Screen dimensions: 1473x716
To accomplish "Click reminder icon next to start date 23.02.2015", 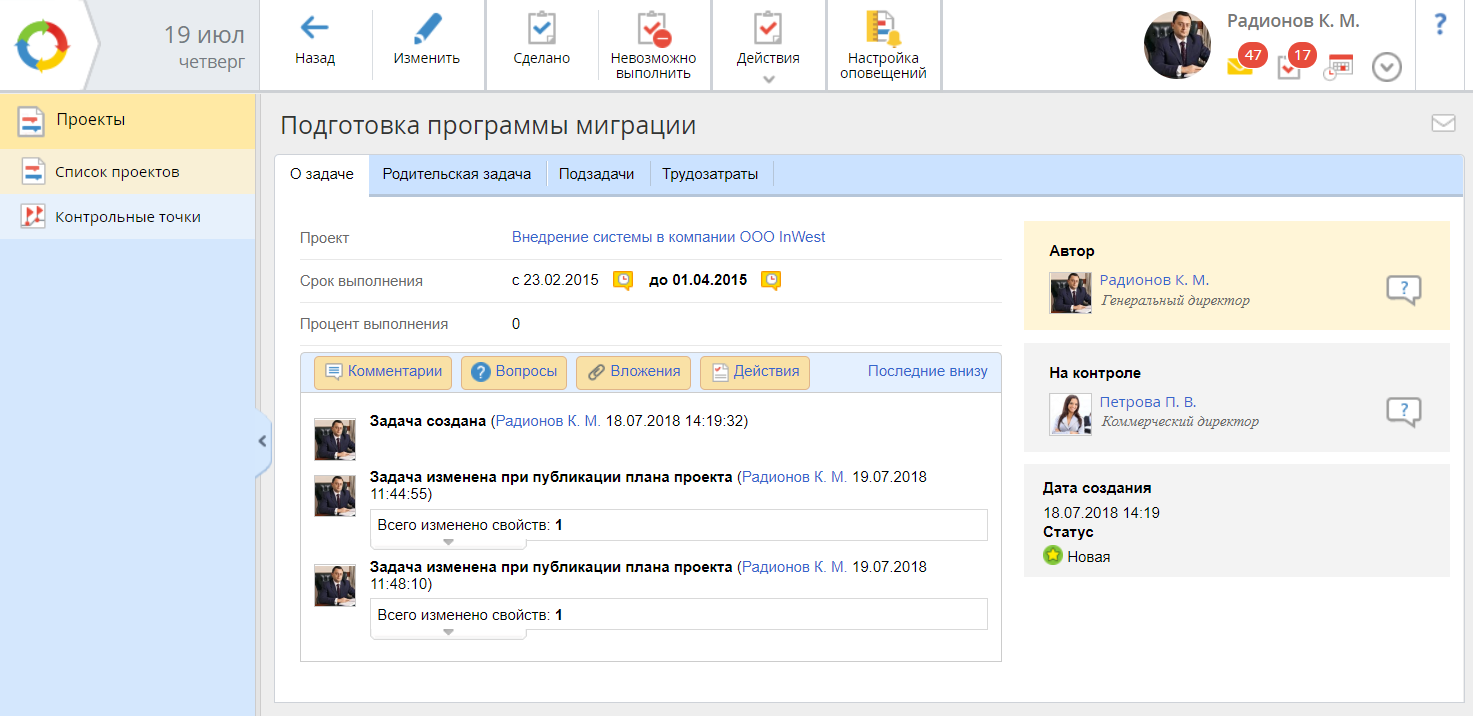I will click(622, 281).
